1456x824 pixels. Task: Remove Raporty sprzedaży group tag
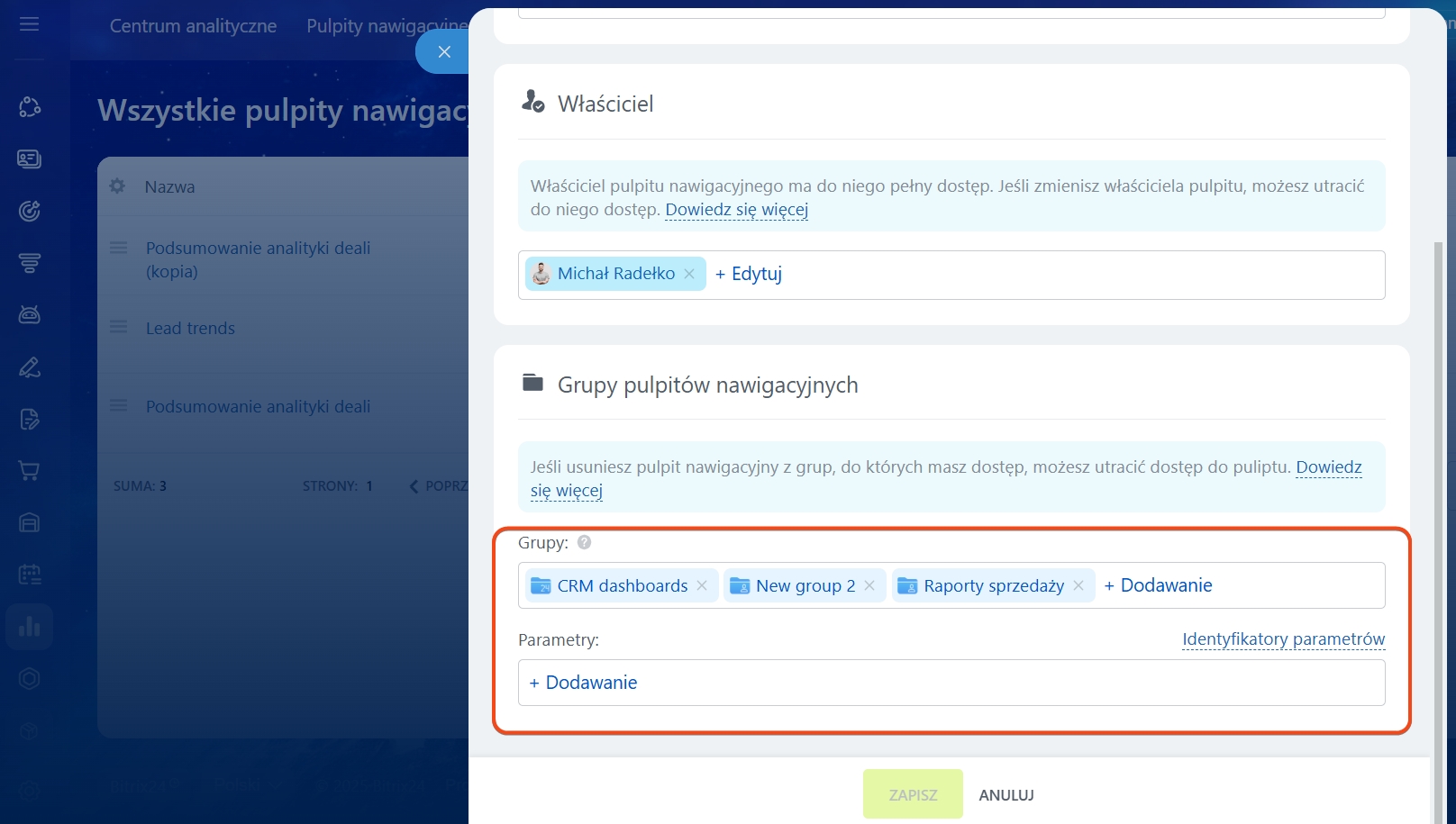click(x=1078, y=585)
